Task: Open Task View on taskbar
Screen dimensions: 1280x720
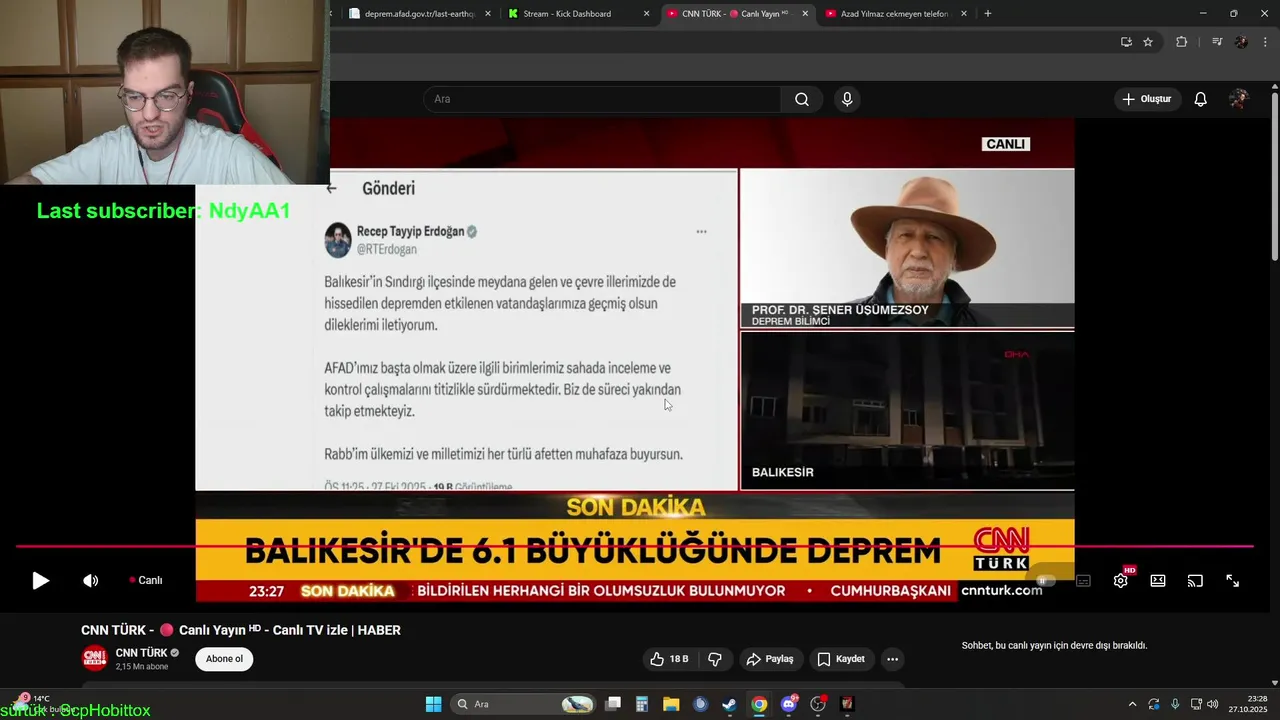Action: [613, 704]
